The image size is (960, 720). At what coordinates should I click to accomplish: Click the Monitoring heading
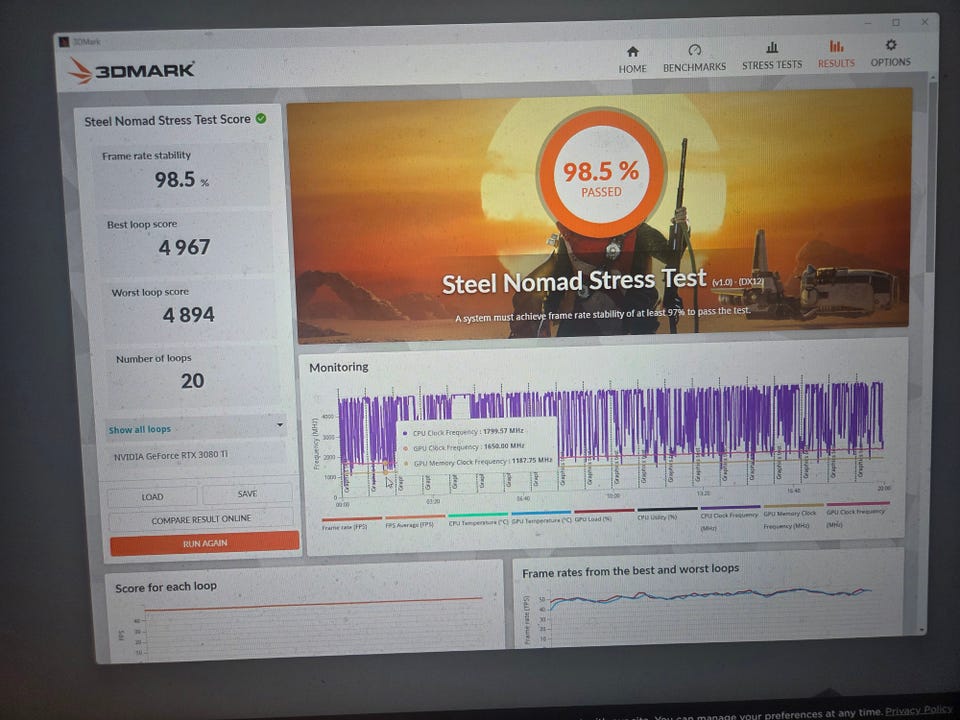tap(339, 367)
